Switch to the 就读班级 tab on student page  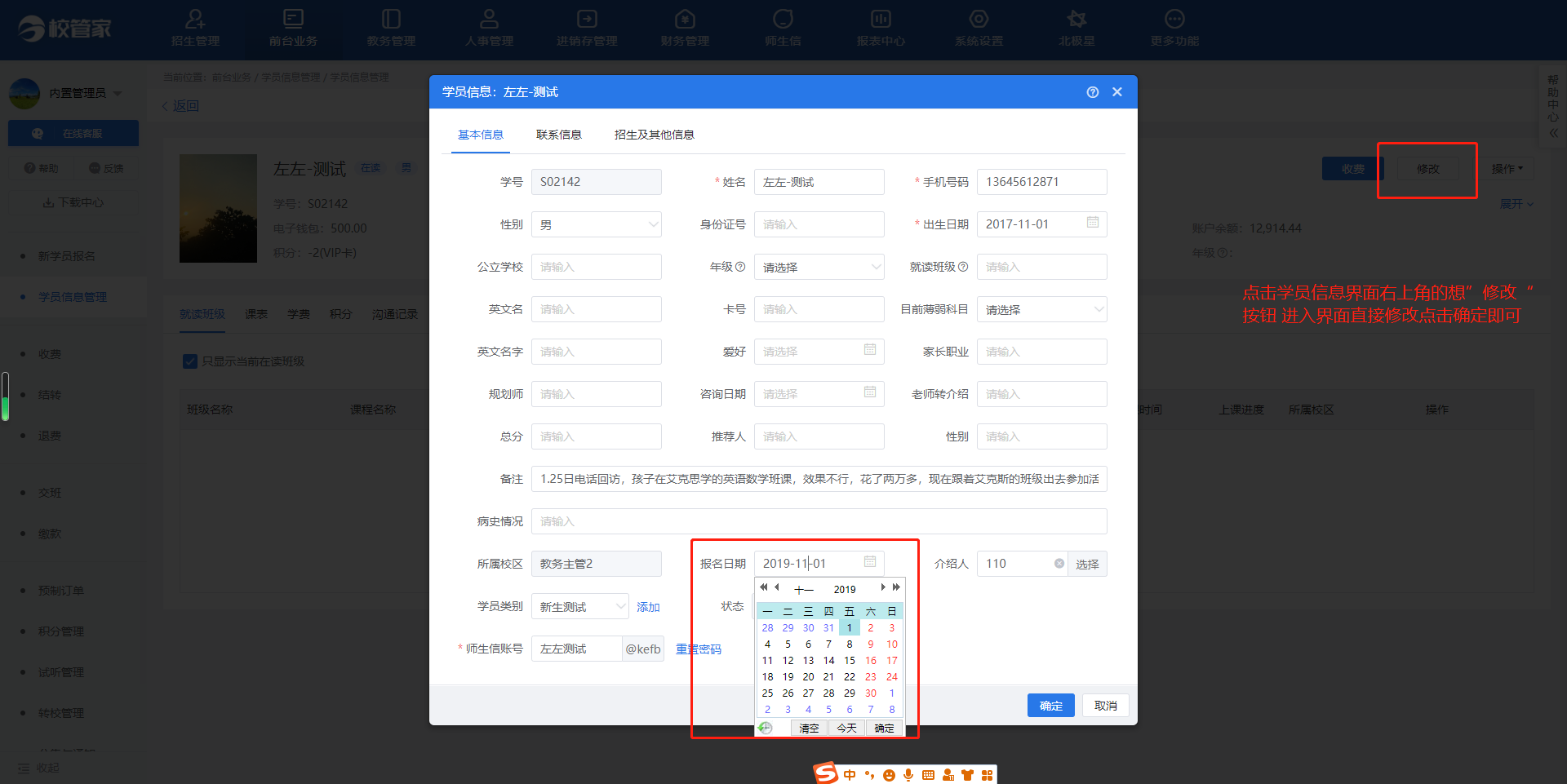coord(202,314)
